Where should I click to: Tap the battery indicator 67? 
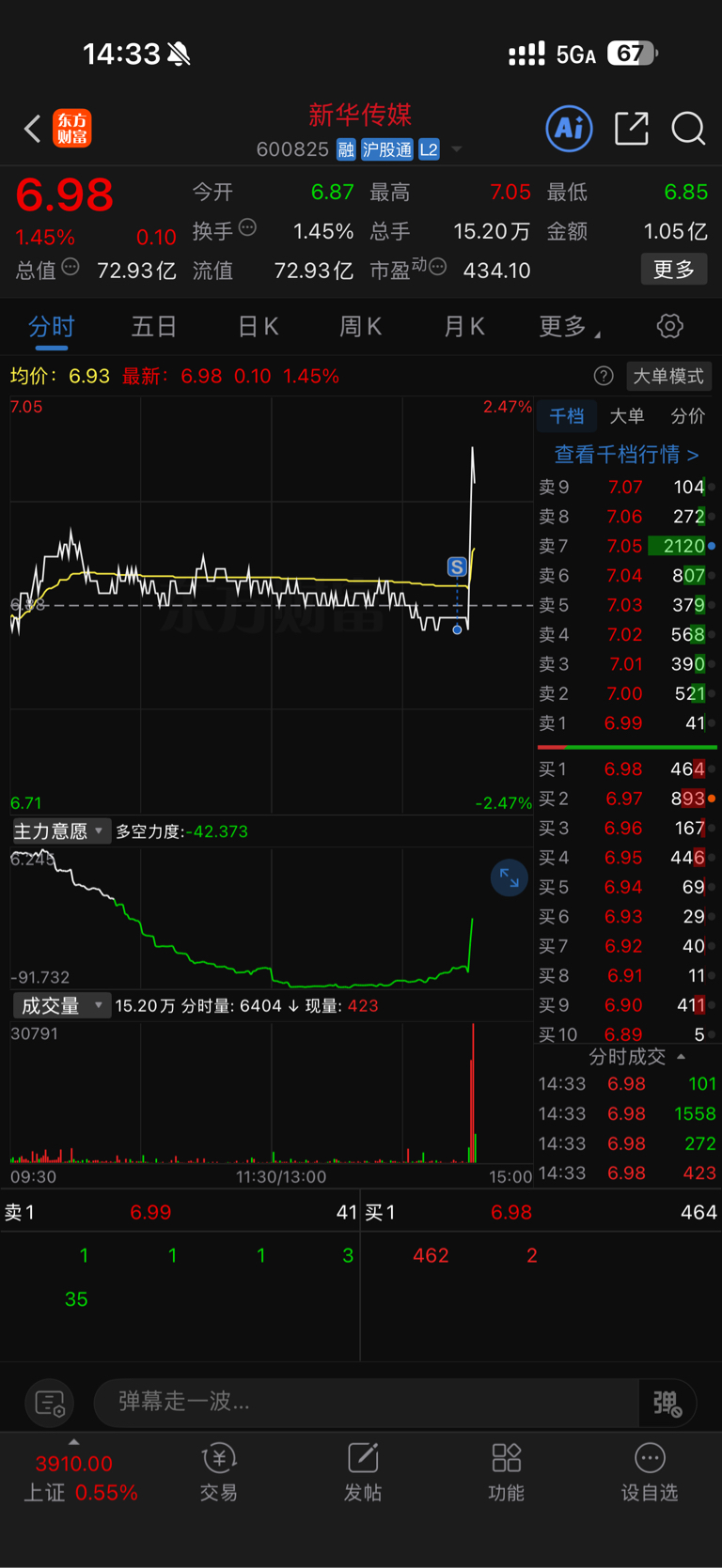click(x=632, y=54)
